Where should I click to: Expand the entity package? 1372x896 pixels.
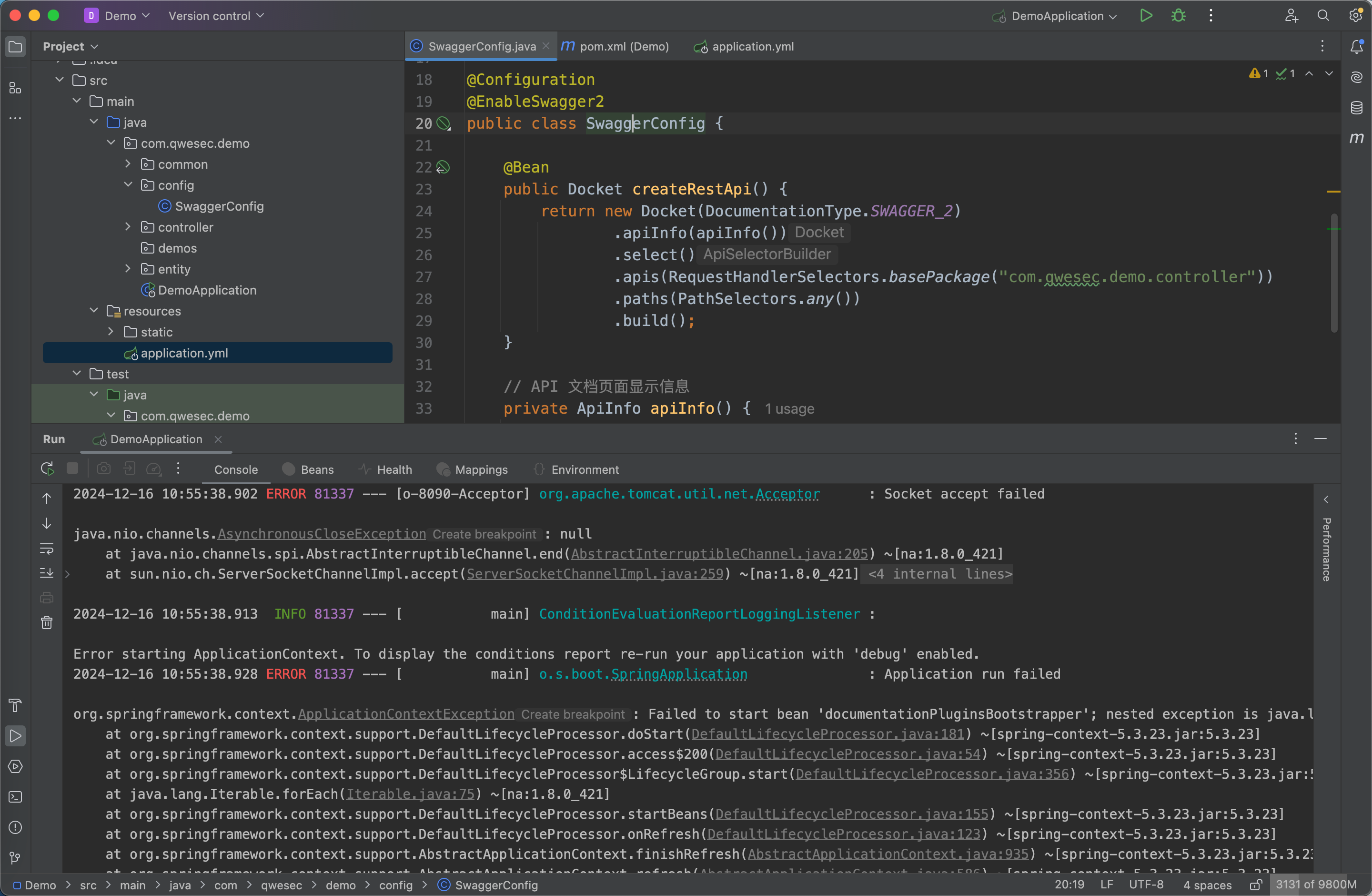(x=128, y=269)
